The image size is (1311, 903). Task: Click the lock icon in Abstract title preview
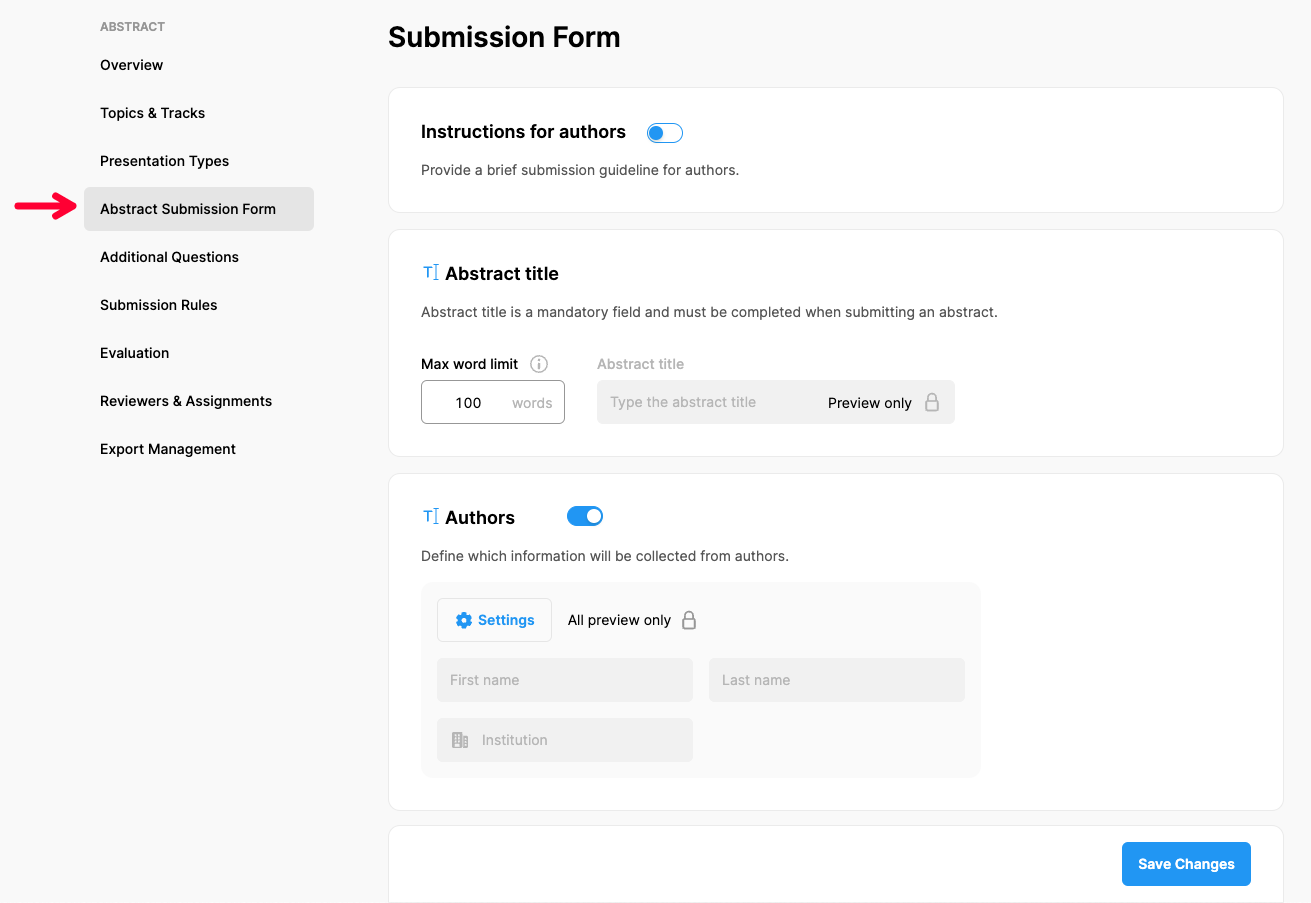932,403
